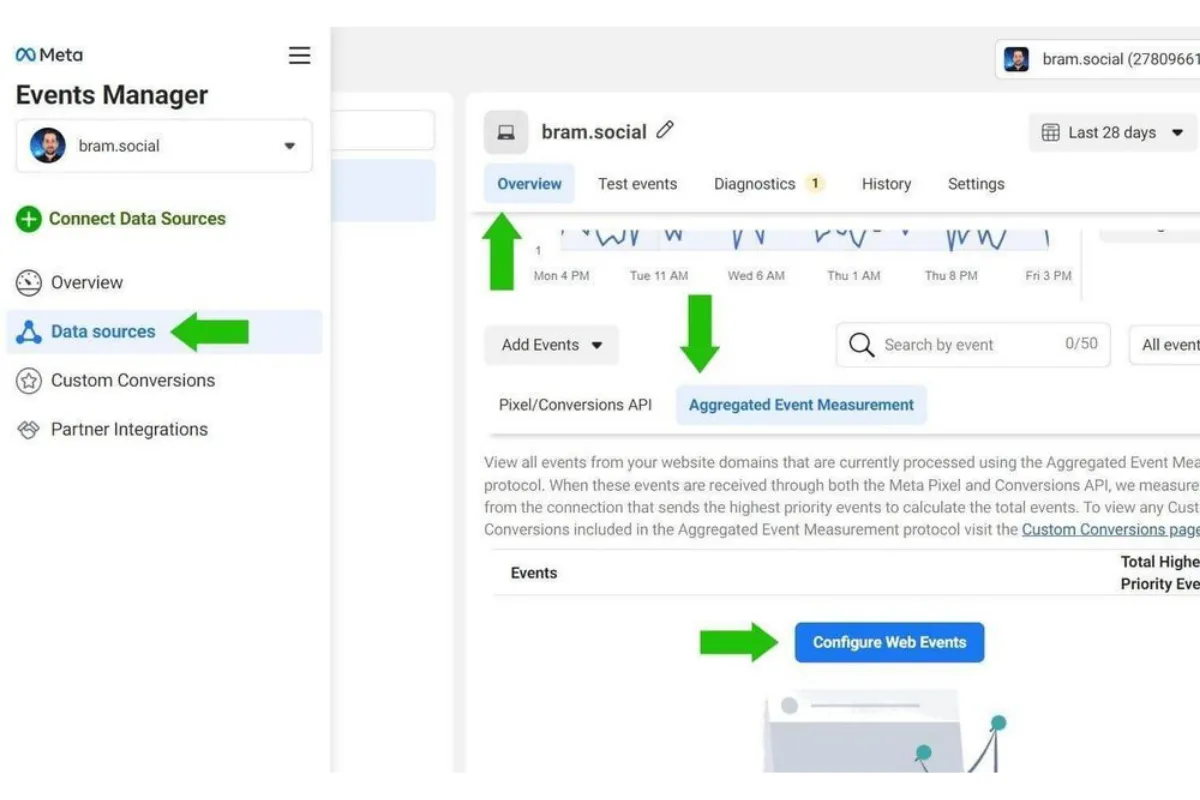Go to Partner Integrations in sidebar
This screenshot has width=1200, height=800.
[129, 430]
